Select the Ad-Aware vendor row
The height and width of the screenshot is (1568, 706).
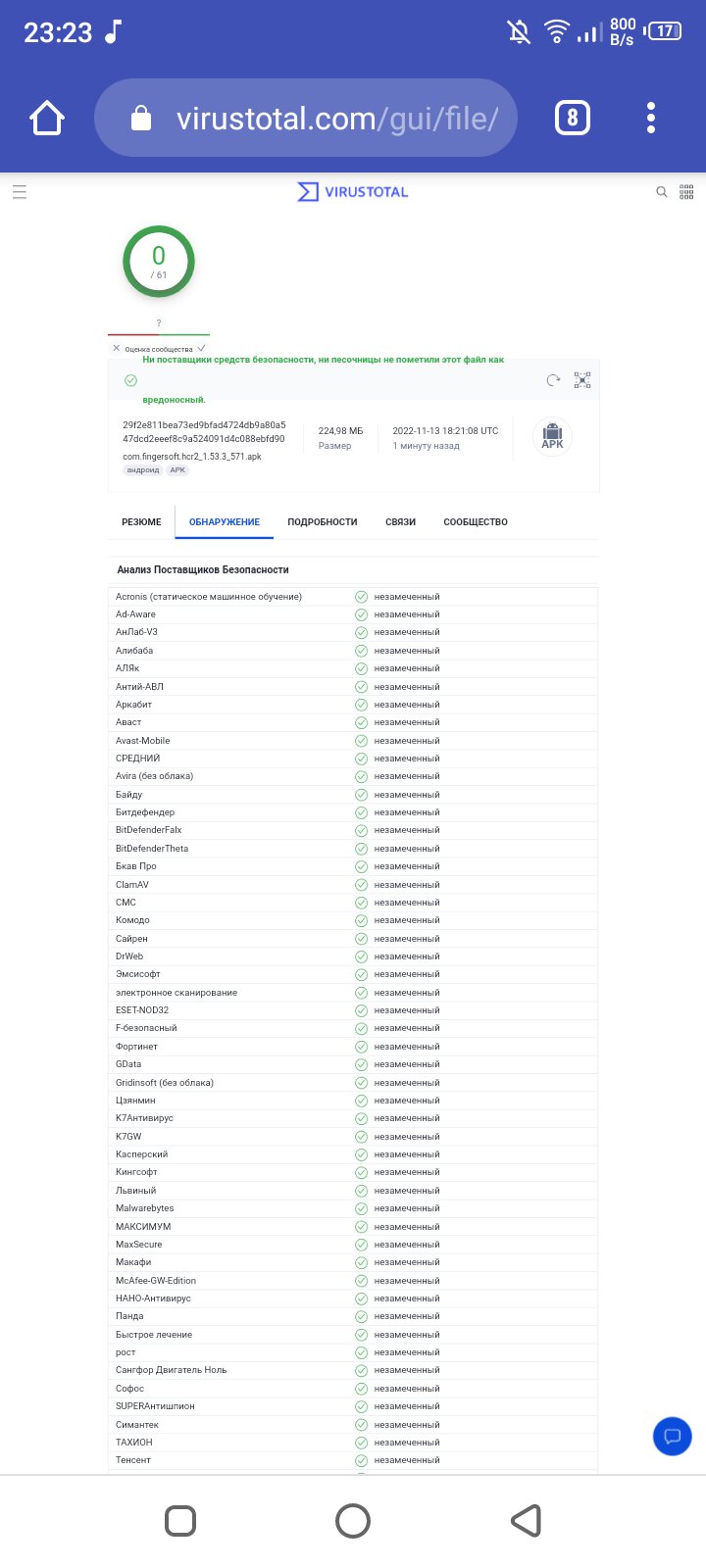click(x=353, y=614)
